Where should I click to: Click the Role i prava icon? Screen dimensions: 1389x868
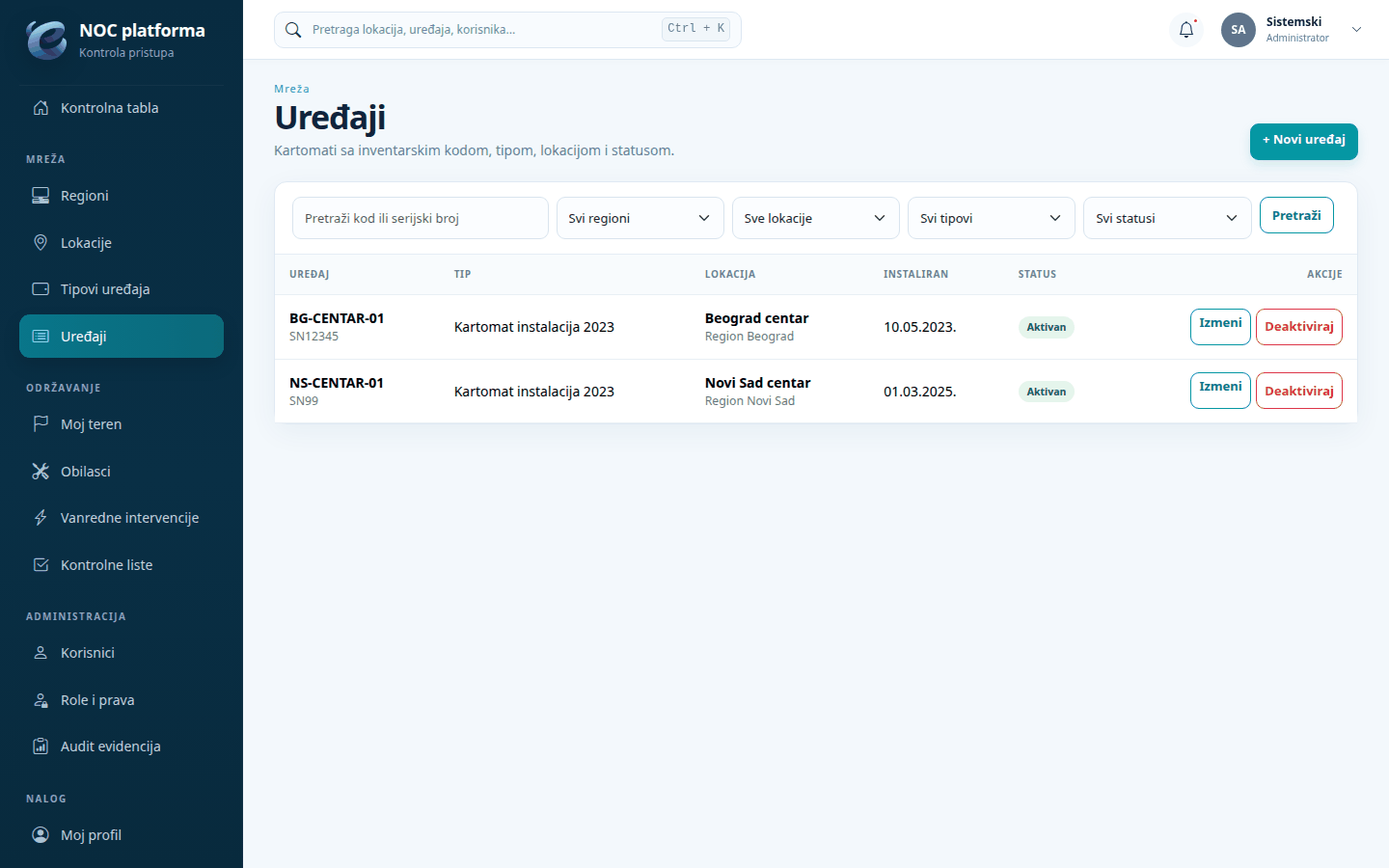(41, 700)
